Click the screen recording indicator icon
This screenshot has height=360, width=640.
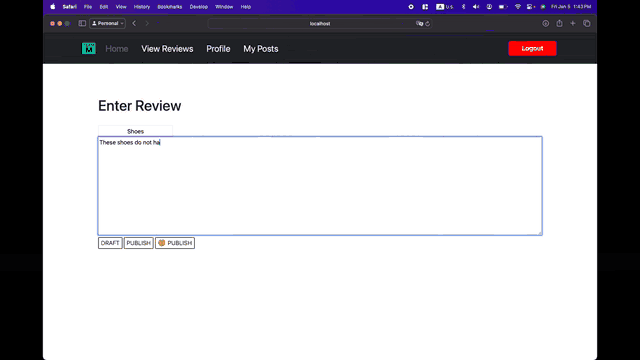(411, 7)
